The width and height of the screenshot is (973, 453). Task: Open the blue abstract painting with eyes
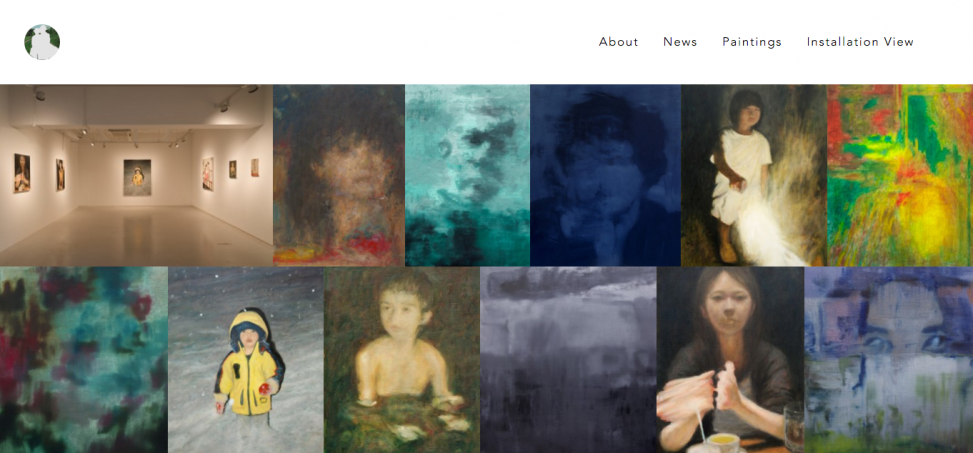coord(889,360)
